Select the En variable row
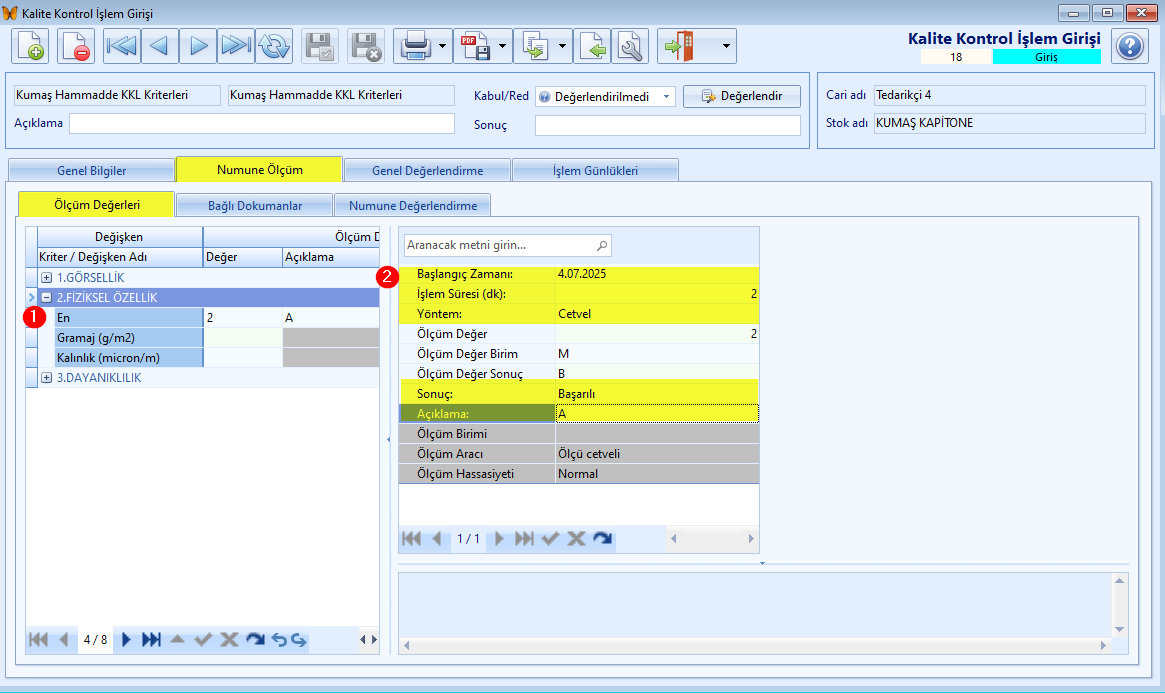Viewport: 1165px width, 693px height. pos(129,318)
